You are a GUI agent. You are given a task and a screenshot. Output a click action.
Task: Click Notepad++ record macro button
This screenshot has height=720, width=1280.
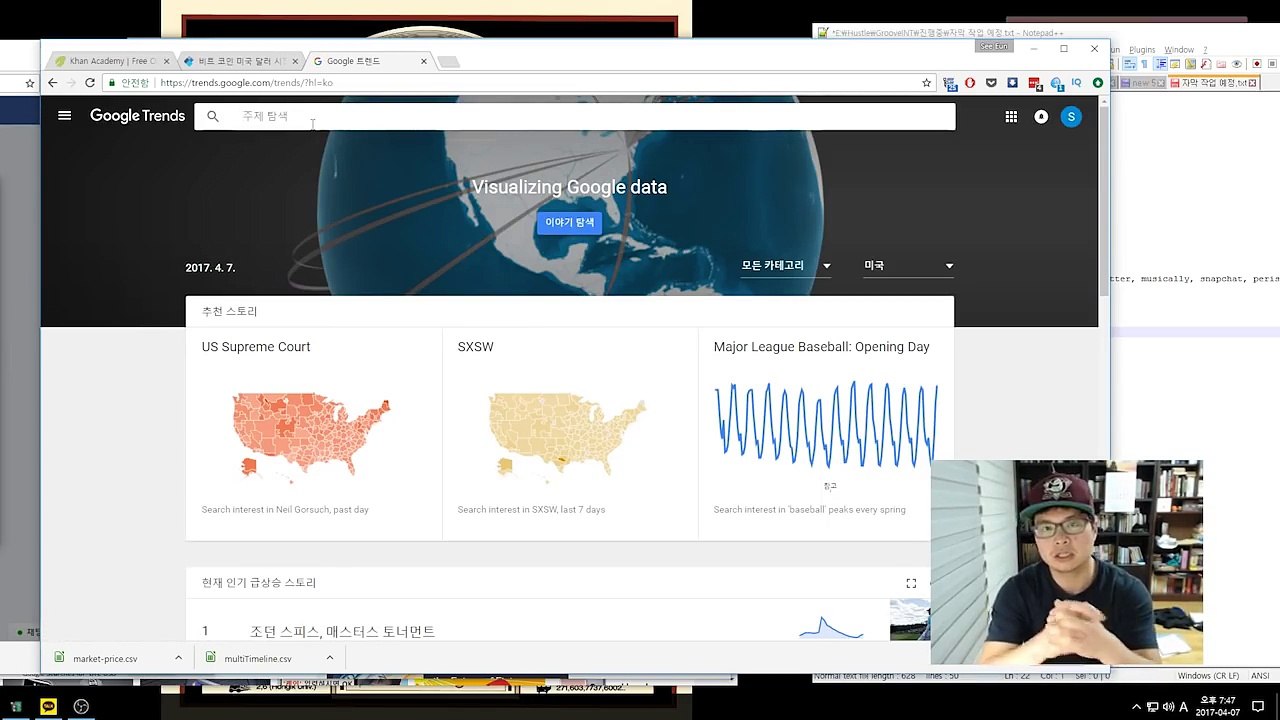coord(1257,64)
